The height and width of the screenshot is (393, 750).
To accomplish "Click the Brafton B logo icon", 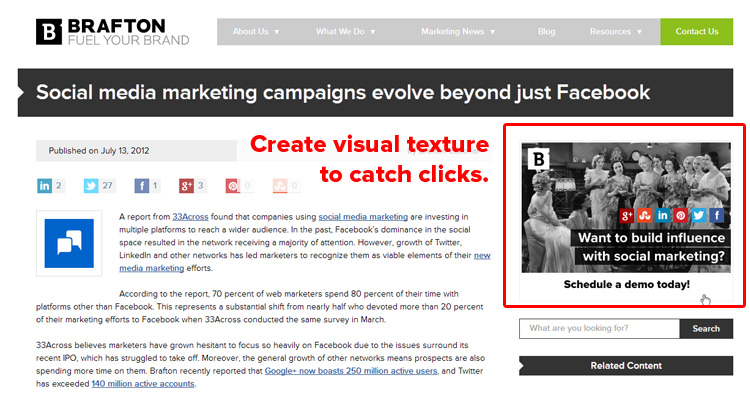I will [x=49, y=32].
